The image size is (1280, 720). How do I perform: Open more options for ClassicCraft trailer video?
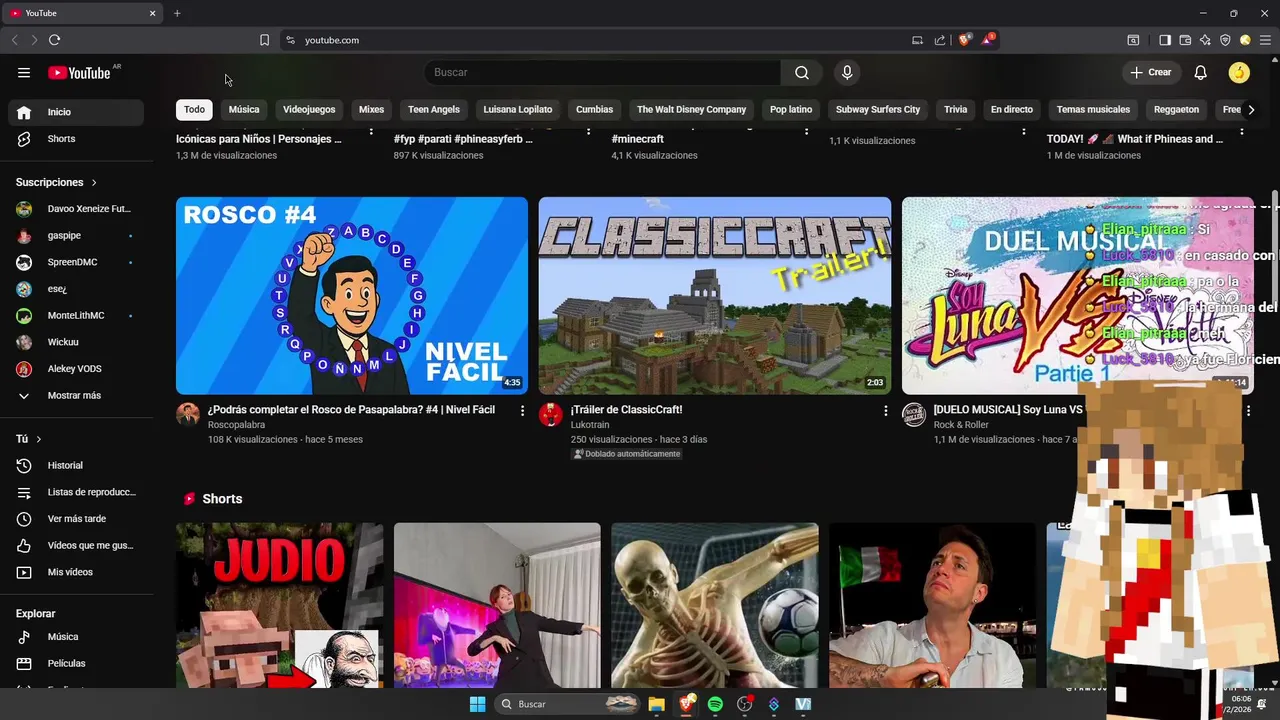[885, 410]
